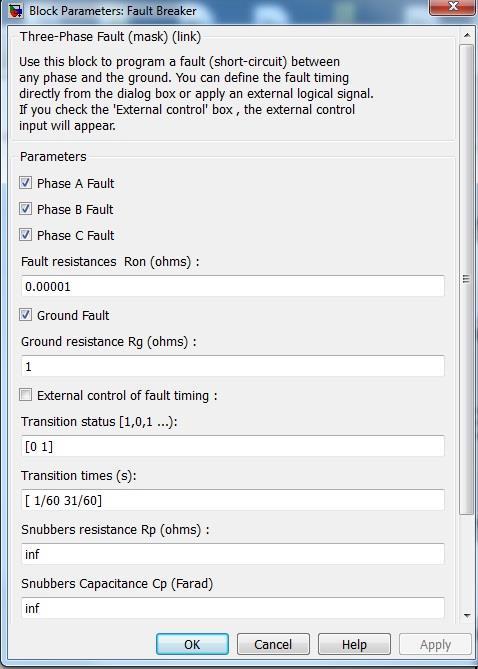This screenshot has width=478, height=669.
Task: Click the Simulink icon in title bar
Action: click(x=16, y=10)
